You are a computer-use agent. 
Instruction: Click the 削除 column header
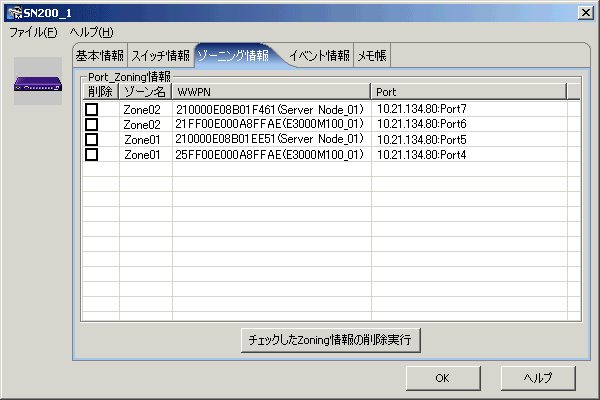(x=101, y=92)
